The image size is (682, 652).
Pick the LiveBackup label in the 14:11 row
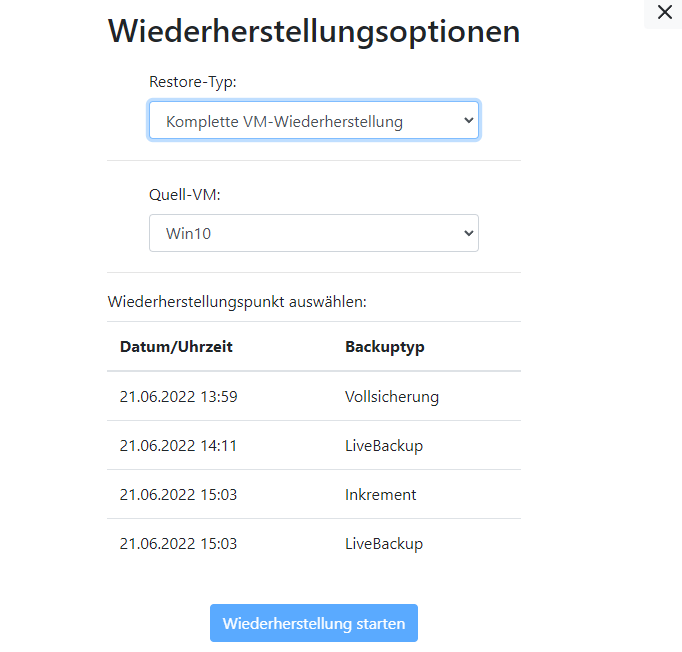tap(384, 446)
